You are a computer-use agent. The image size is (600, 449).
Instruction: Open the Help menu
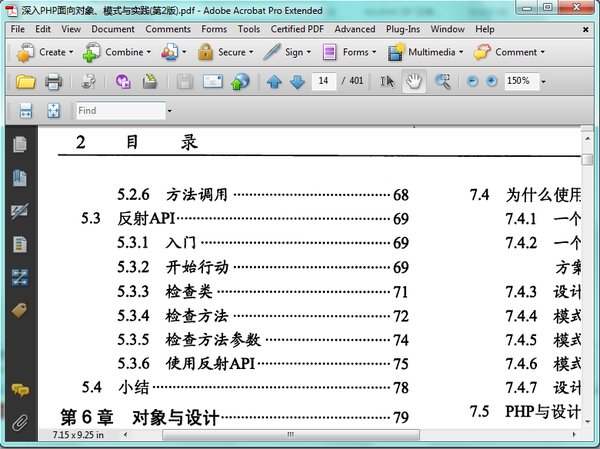click(x=485, y=29)
